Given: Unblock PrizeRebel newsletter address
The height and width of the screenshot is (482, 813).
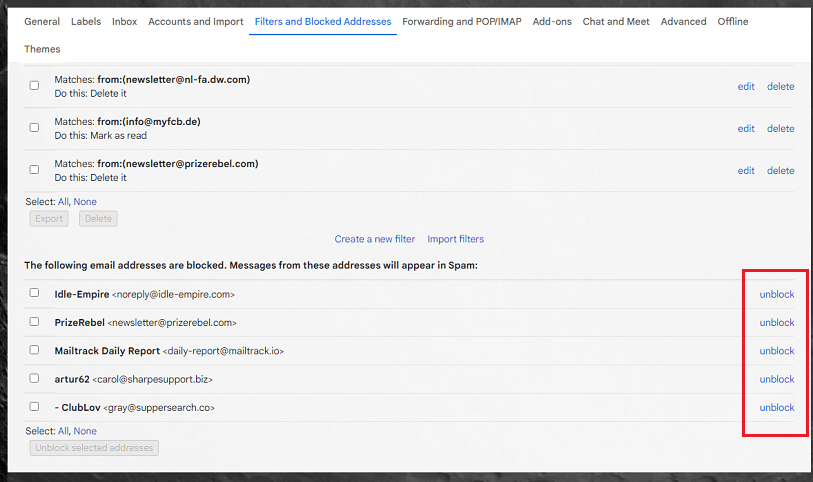Looking at the screenshot, I should pyautogui.click(x=777, y=323).
